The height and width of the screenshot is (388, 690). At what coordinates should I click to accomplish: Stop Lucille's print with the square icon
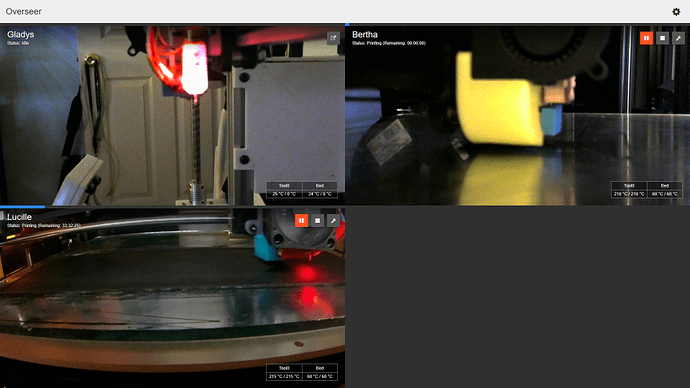pos(317,220)
